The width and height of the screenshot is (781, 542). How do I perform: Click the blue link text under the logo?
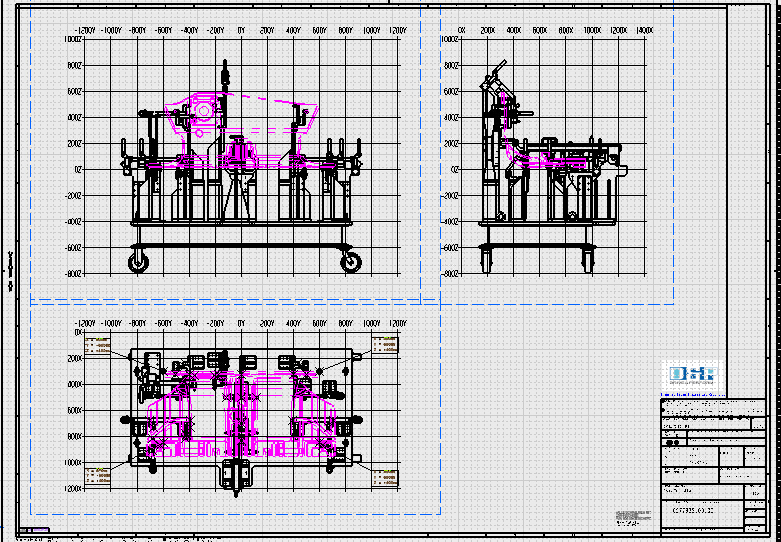[693, 395]
